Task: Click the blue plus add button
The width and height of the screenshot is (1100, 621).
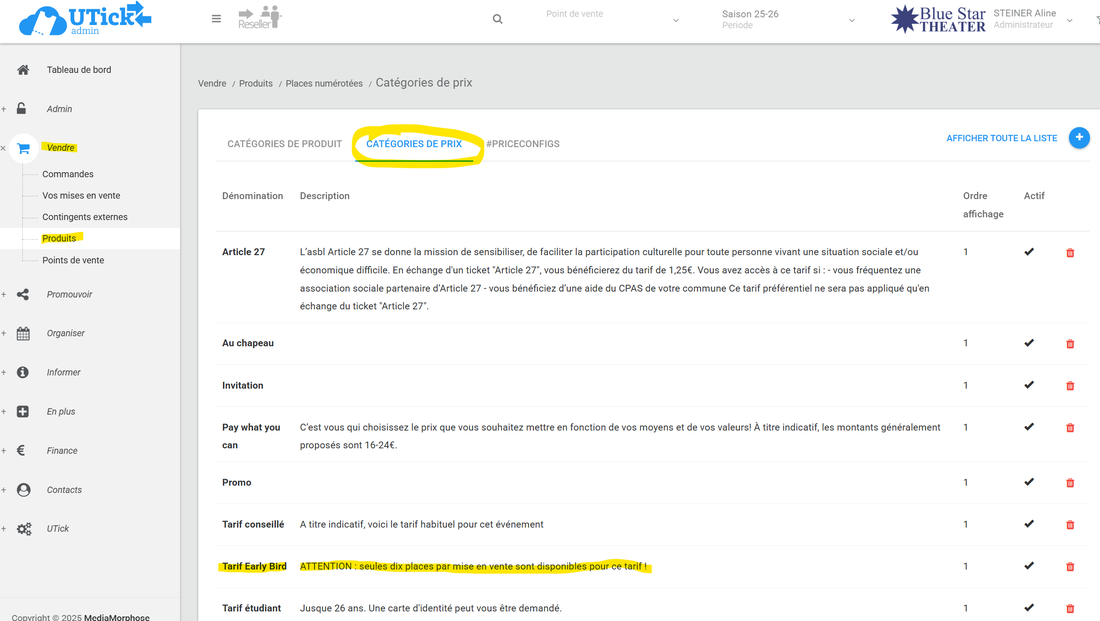Action: (x=1079, y=138)
